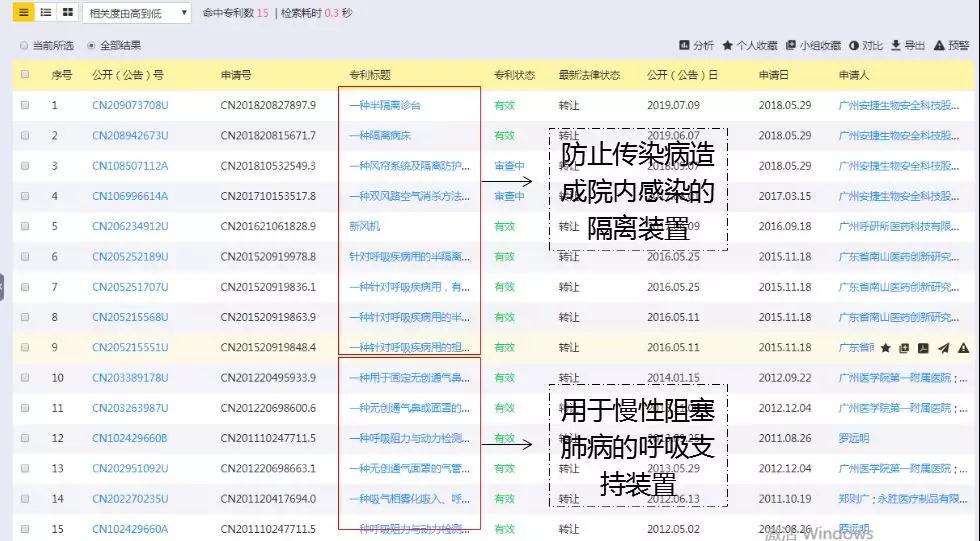Viewport: 980px width, 541px height.
Task: Tick the checkbox for row 7
Action: (x=25, y=287)
